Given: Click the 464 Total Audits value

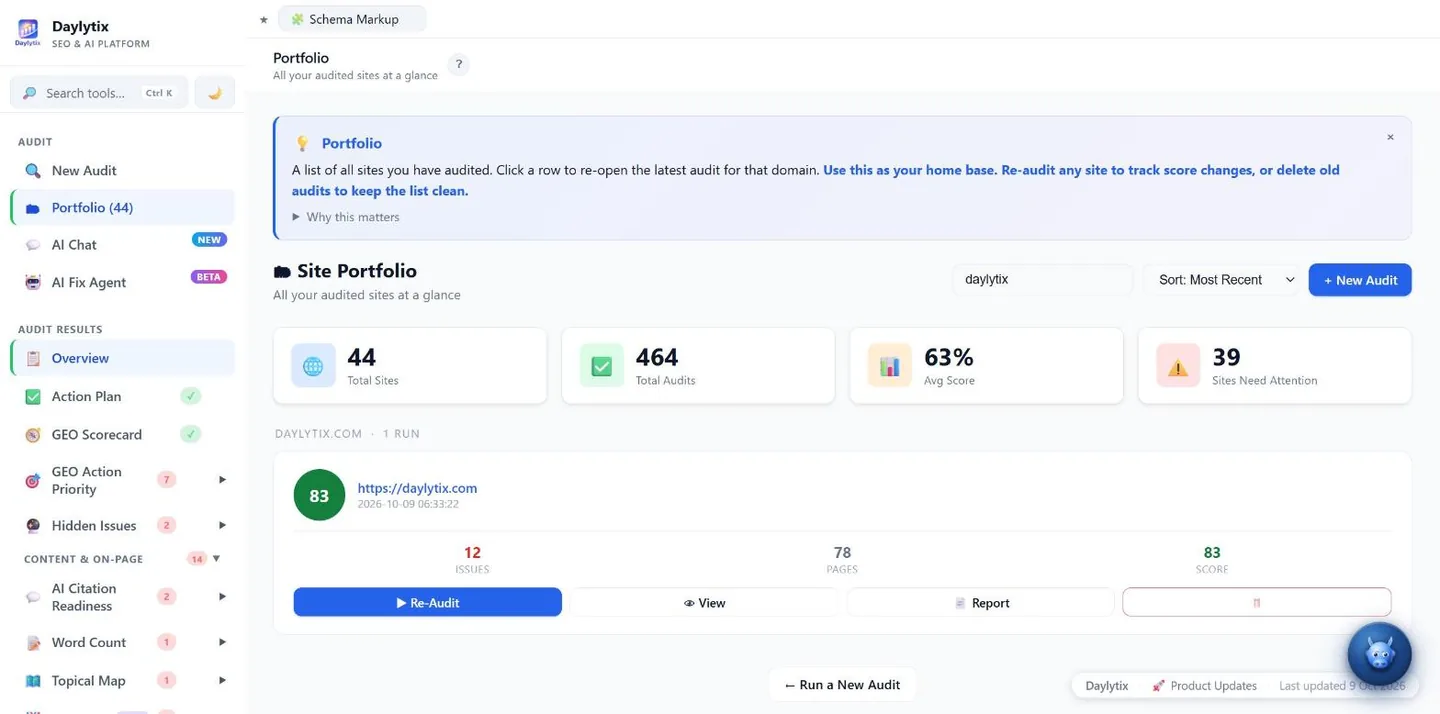Looking at the screenshot, I should point(657,357).
